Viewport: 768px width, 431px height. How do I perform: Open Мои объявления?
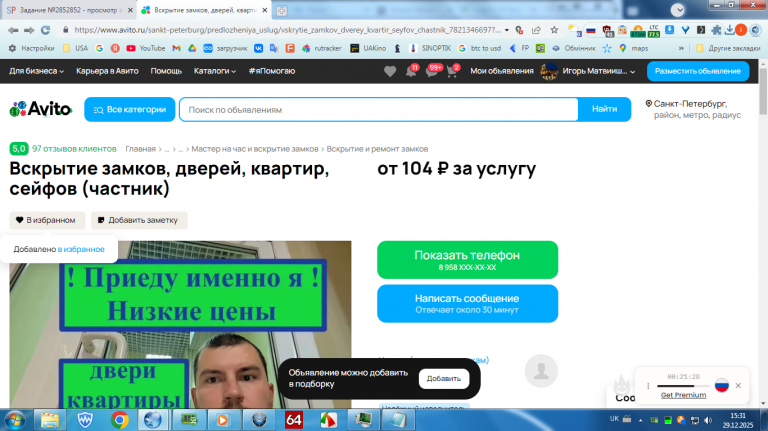502,71
